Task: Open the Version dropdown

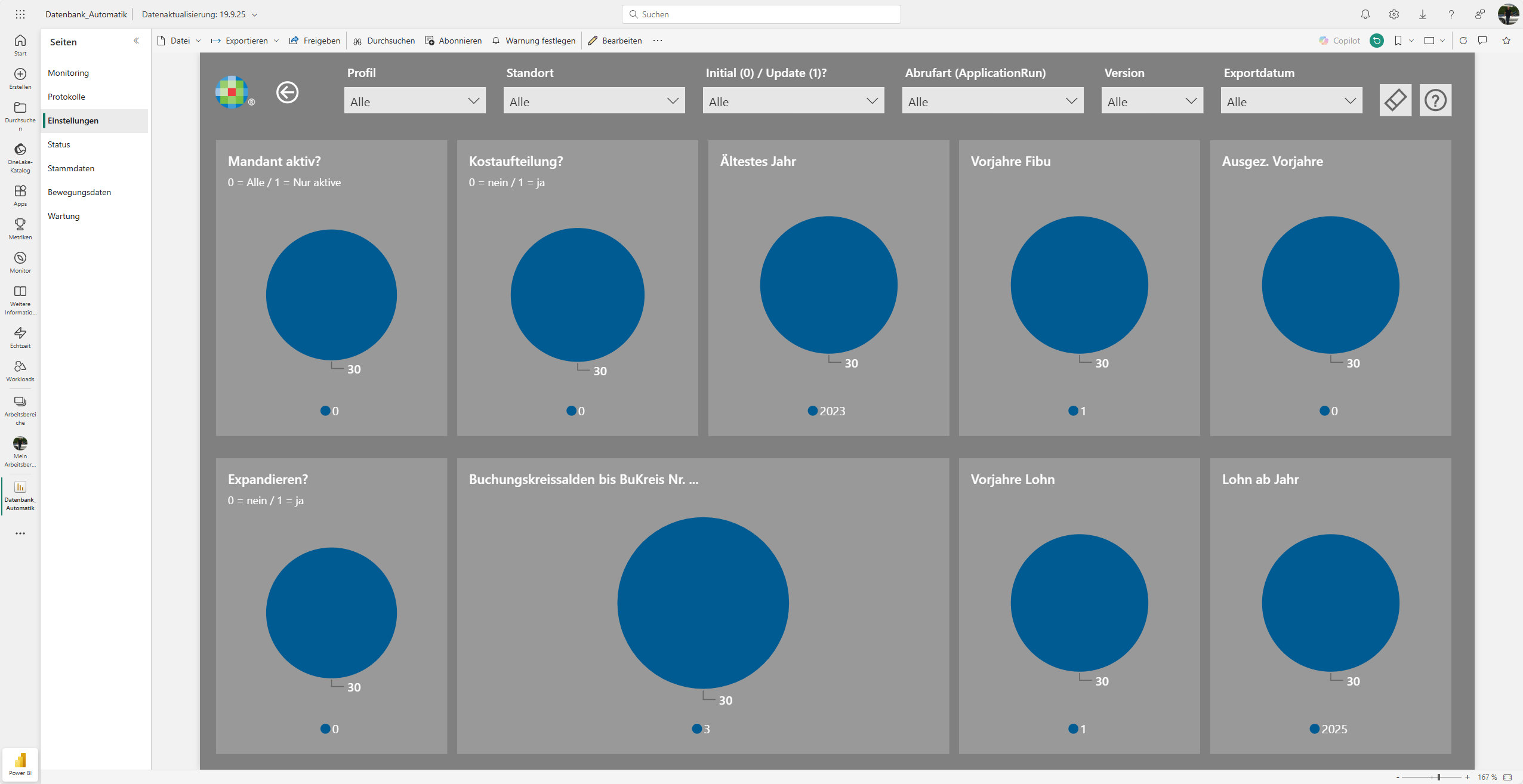Action: click(x=1152, y=101)
